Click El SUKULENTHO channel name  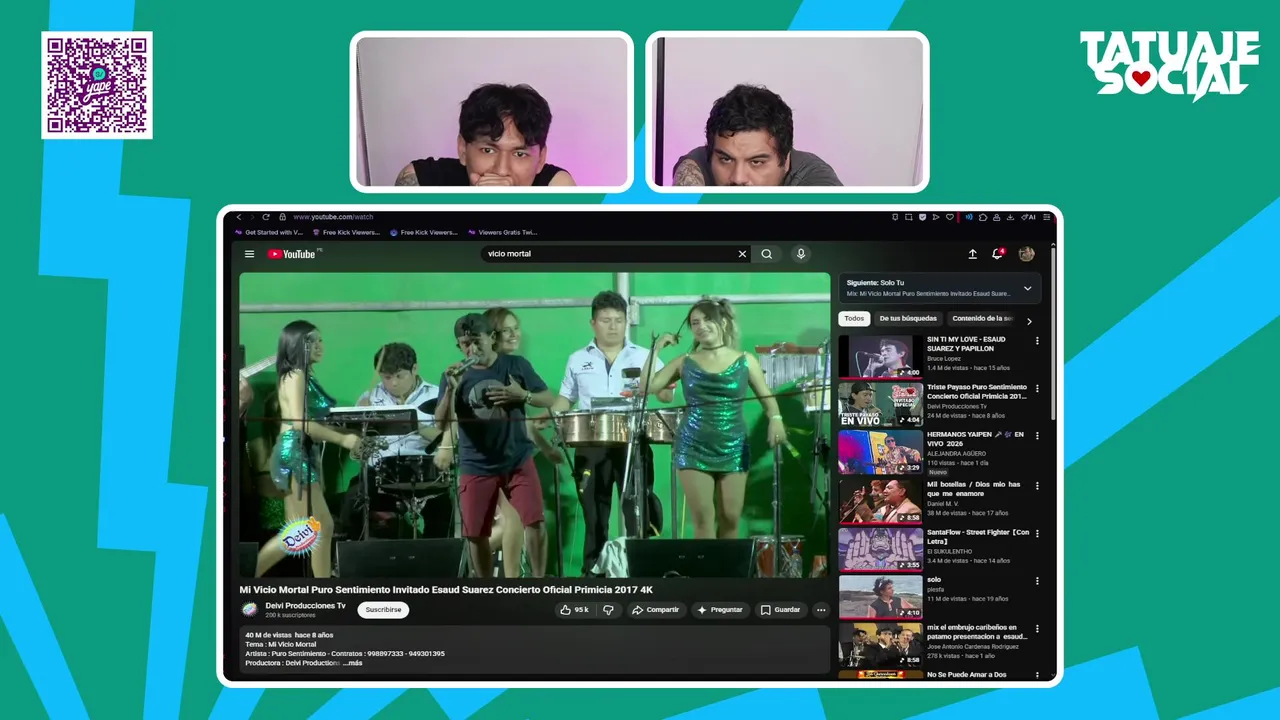pyautogui.click(x=952, y=551)
